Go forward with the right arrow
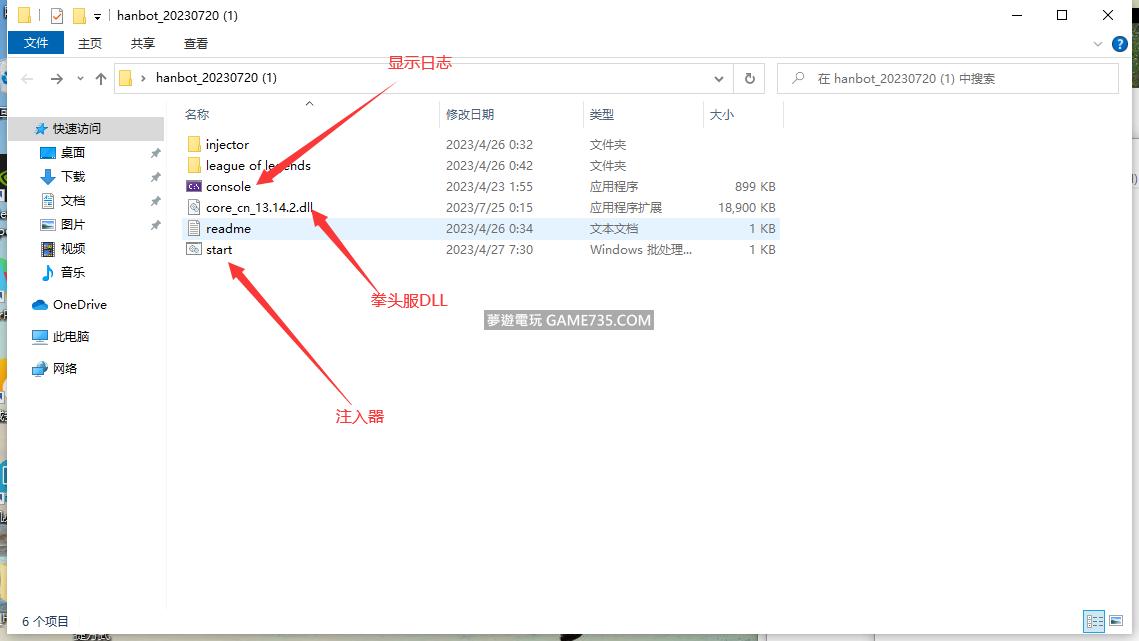 coord(56,78)
